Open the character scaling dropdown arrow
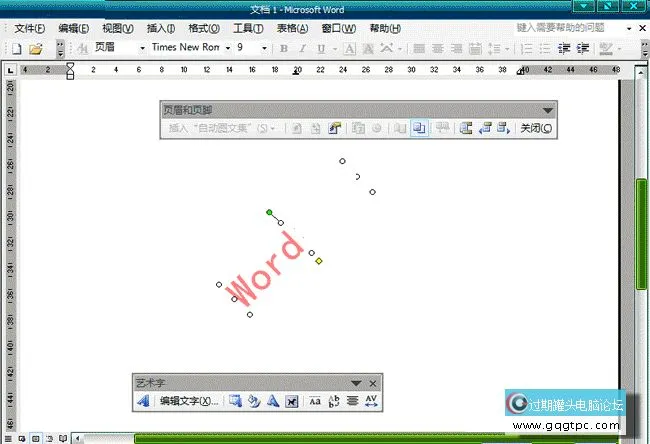The width and height of the screenshot is (650, 444). point(400,49)
